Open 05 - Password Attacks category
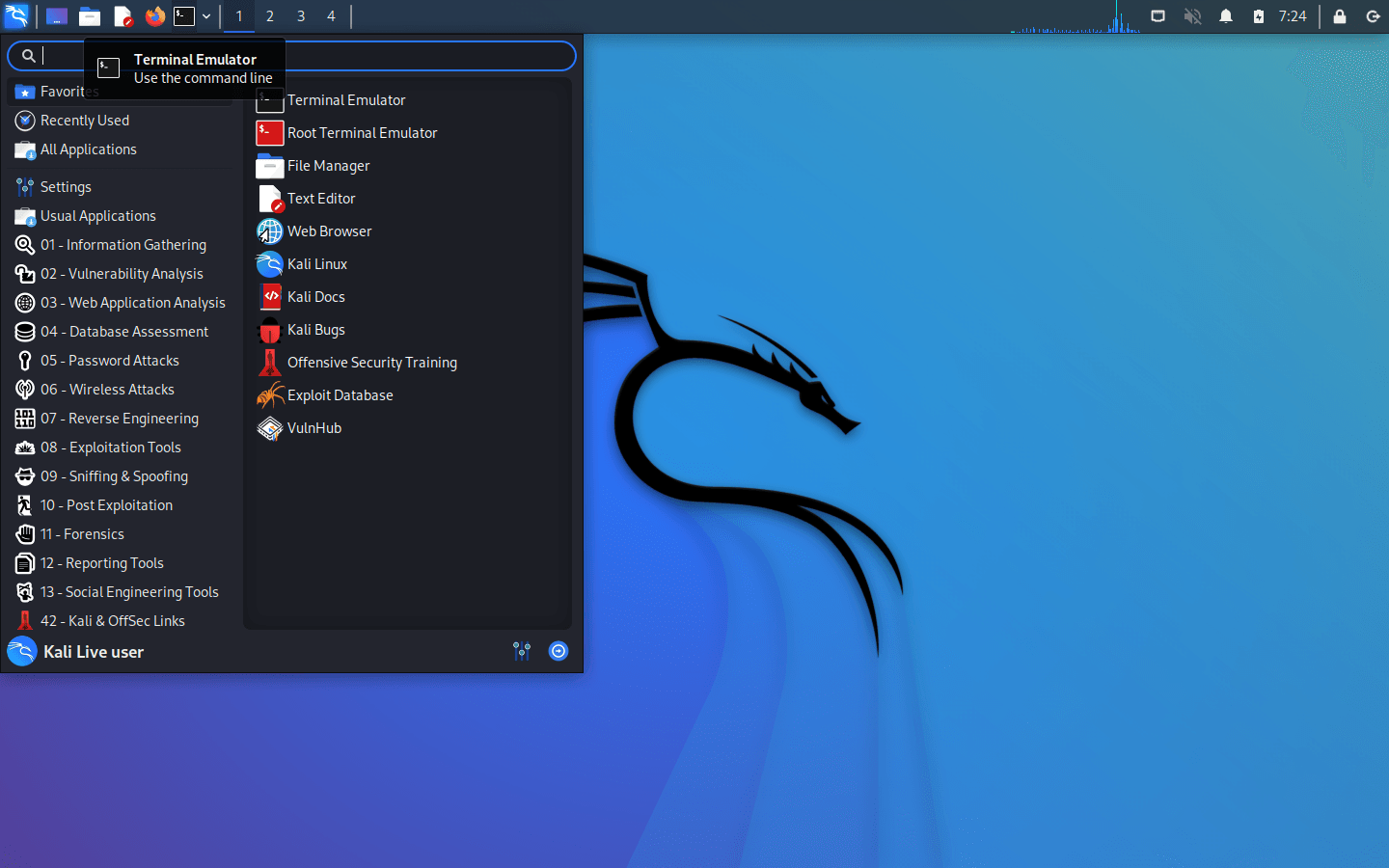Screen dimensions: 1389x868 122,361
